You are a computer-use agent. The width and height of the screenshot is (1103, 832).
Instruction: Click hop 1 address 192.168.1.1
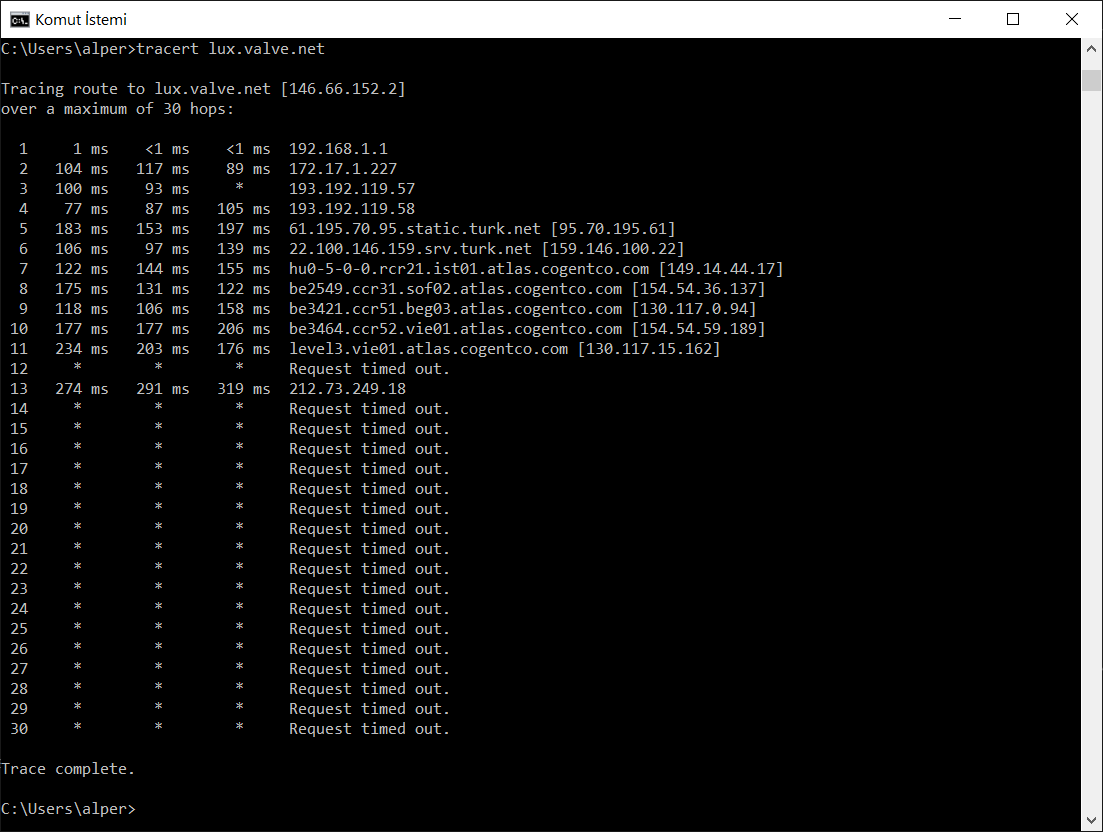pyautogui.click(x=338, y=149)
